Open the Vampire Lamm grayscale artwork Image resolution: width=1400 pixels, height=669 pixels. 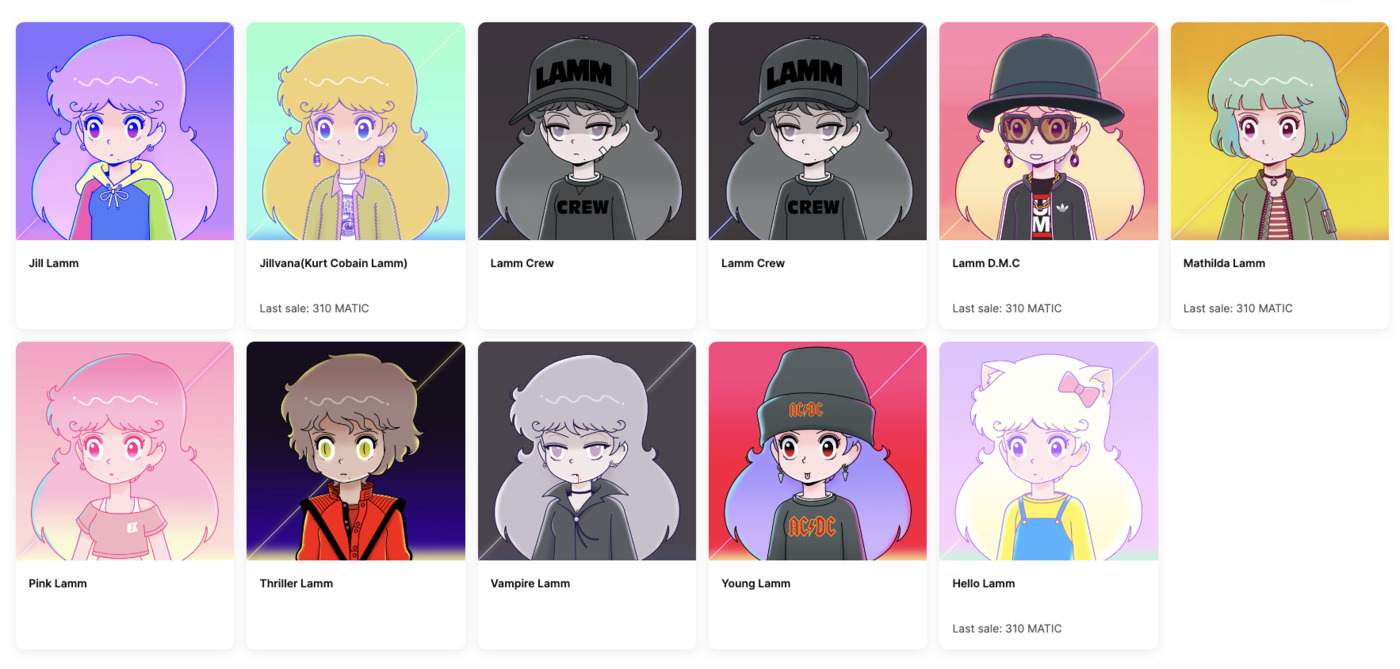(x=587, y=451)
